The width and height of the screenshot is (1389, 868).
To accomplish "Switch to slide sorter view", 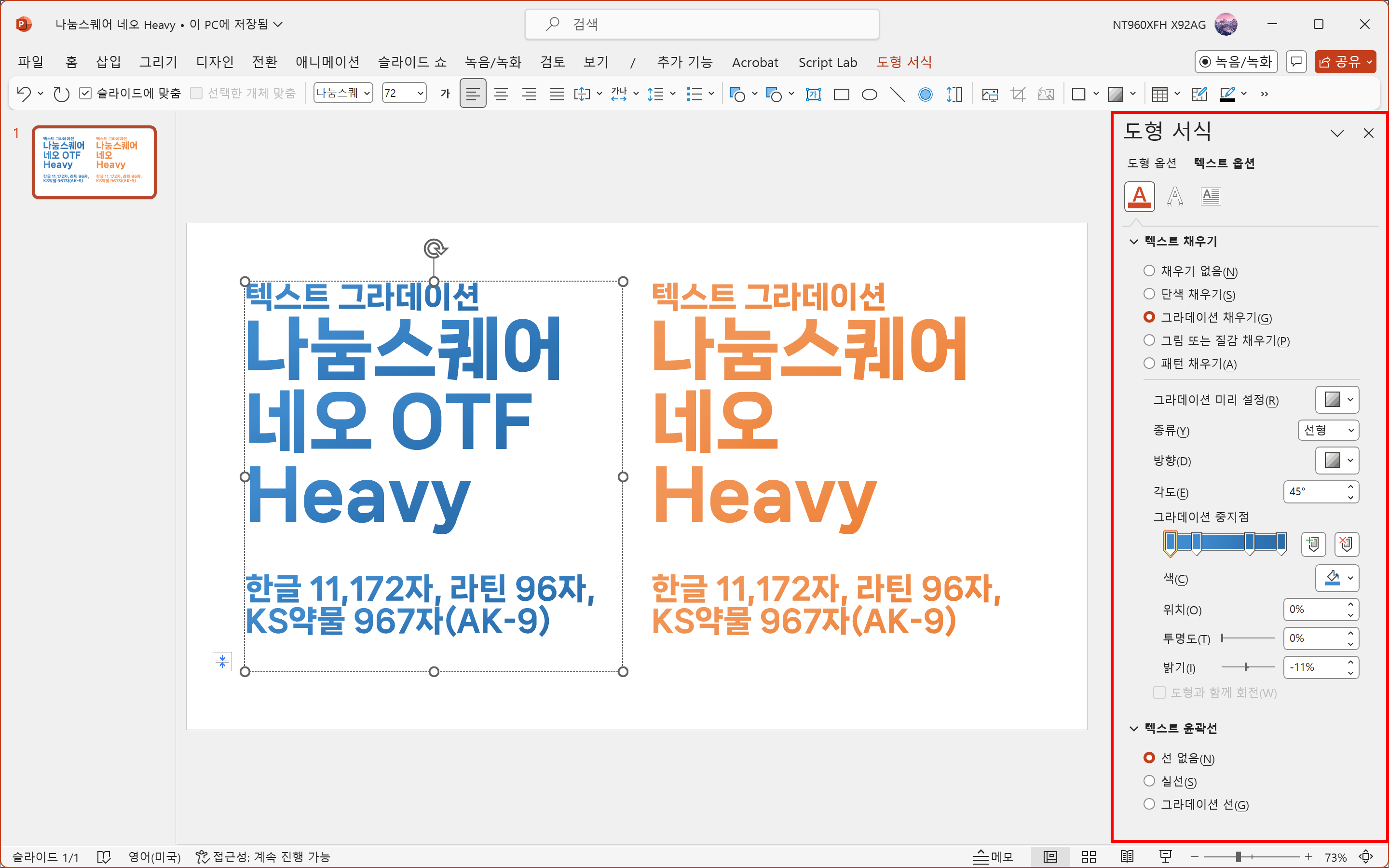I will click(1088, 856).
